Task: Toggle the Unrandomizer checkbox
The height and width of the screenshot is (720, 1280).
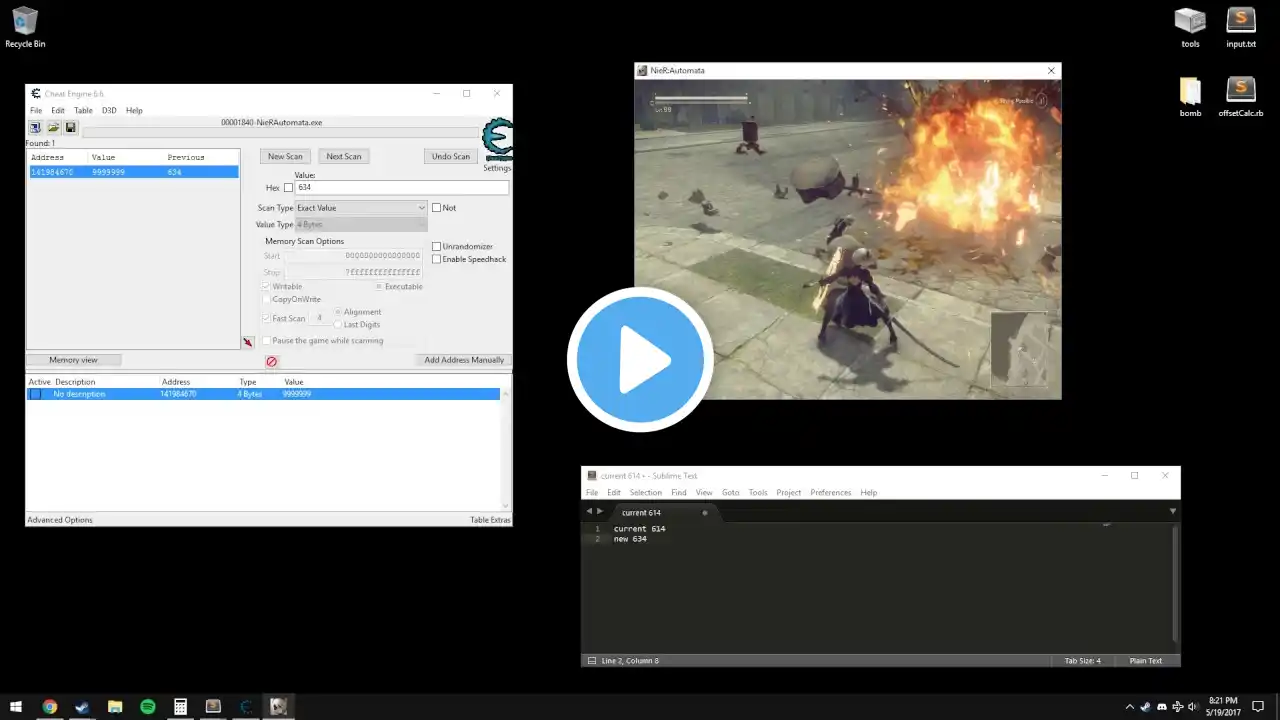Action: (436, 246)
